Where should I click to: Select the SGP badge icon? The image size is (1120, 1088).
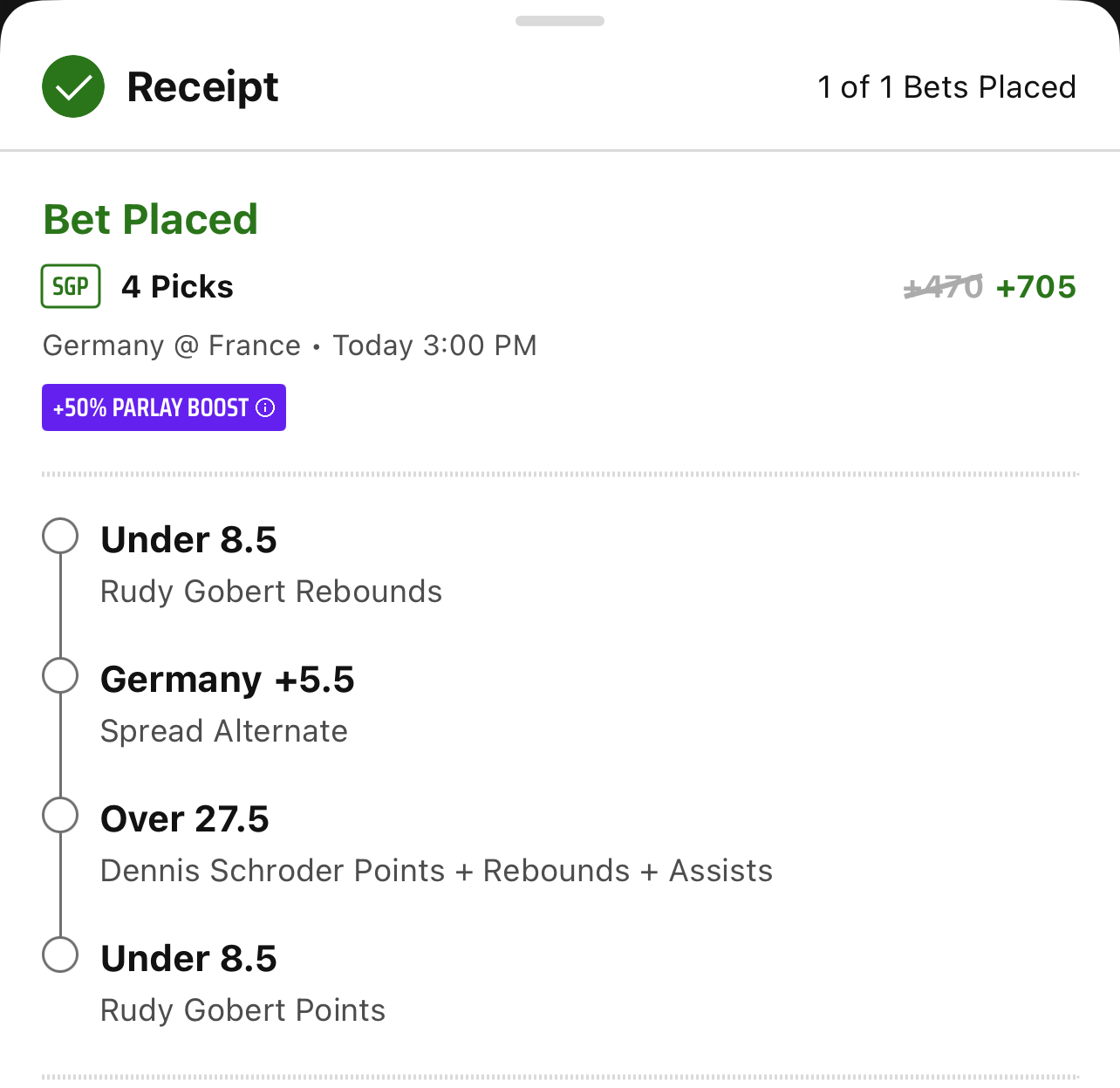coord(71,286)
